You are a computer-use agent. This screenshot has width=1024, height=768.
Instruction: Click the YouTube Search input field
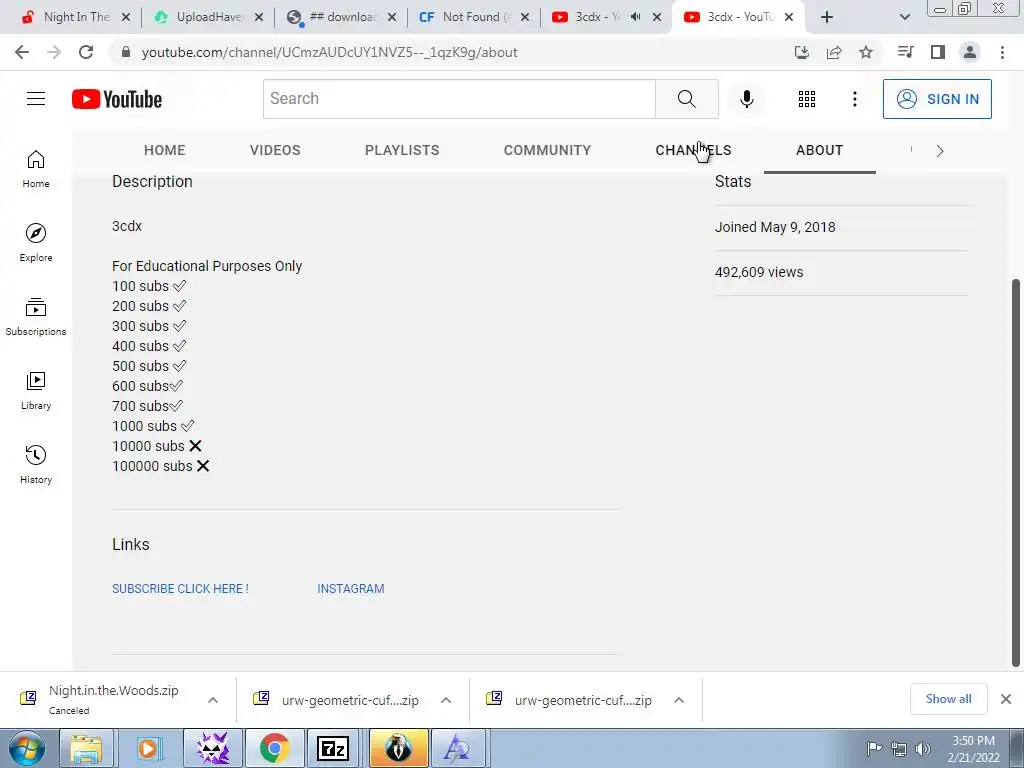(x=459, y=99)
